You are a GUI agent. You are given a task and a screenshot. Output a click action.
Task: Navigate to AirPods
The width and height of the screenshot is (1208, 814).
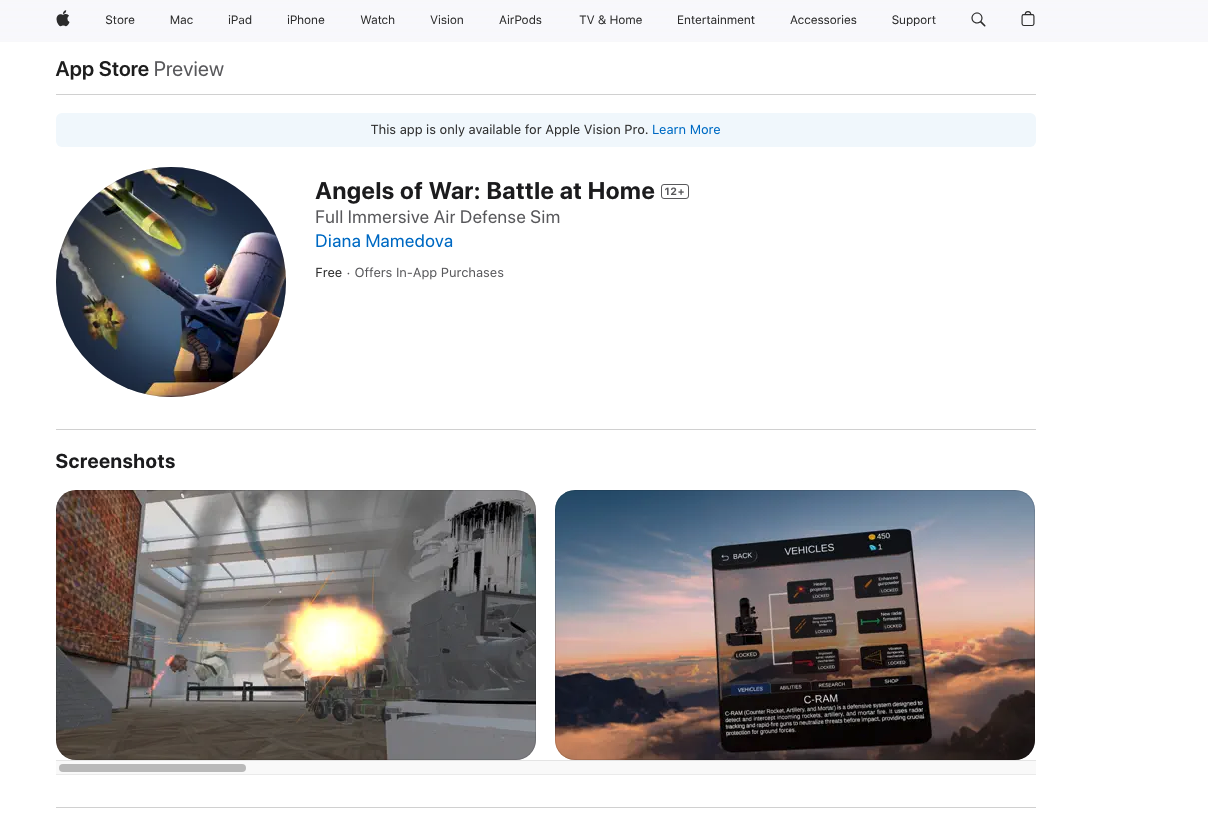tap(520, 20)
